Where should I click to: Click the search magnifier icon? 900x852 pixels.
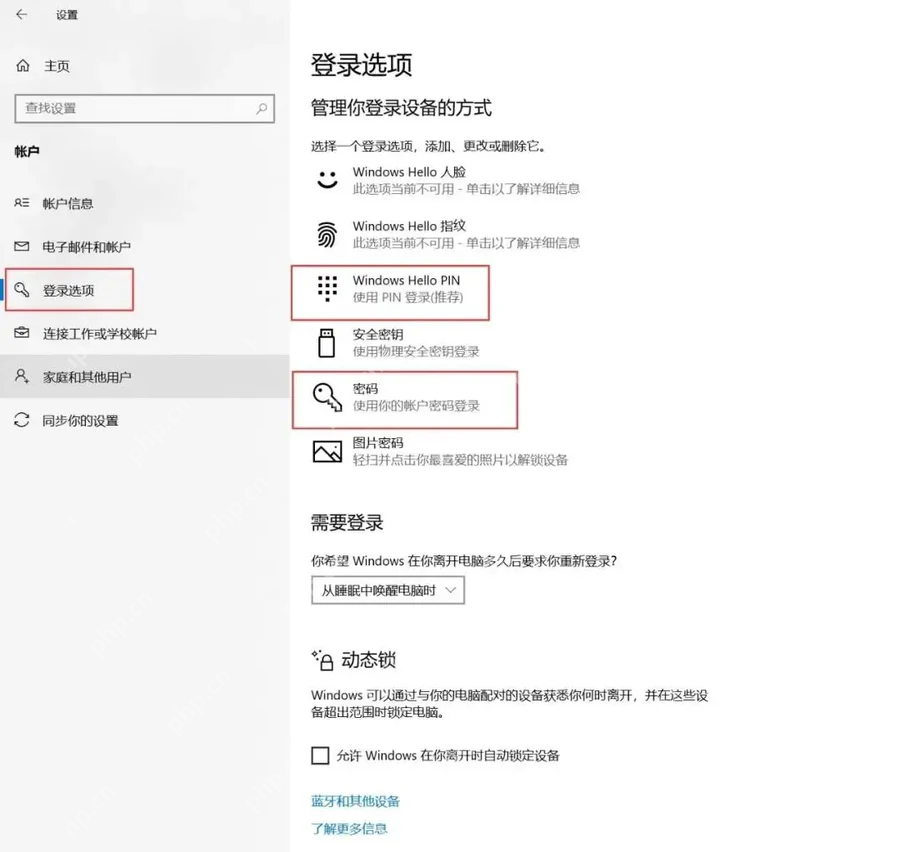262,108
